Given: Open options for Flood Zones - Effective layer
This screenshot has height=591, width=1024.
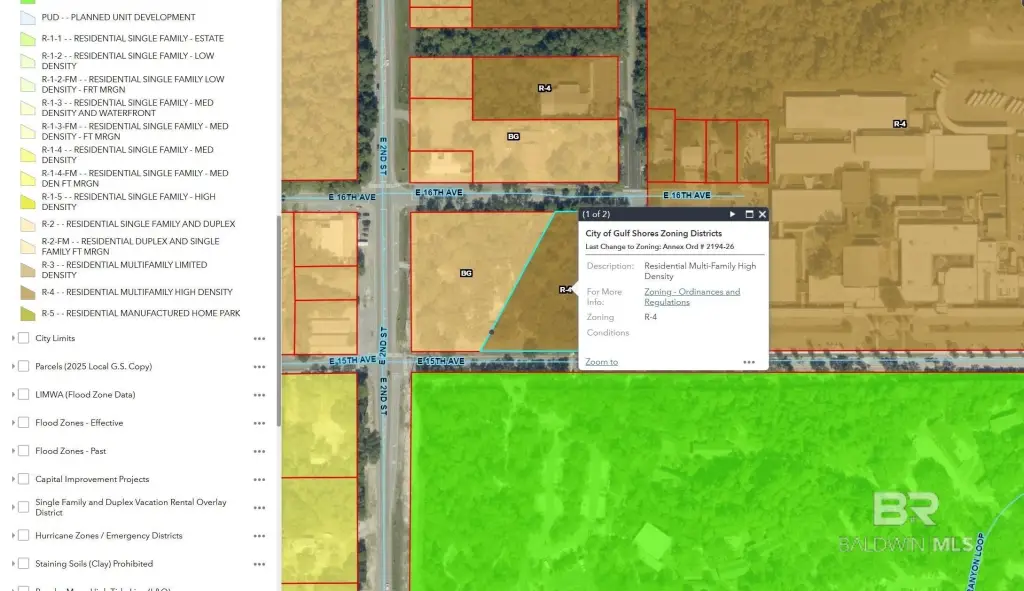Looking at the screenshot, I should 259,423.
